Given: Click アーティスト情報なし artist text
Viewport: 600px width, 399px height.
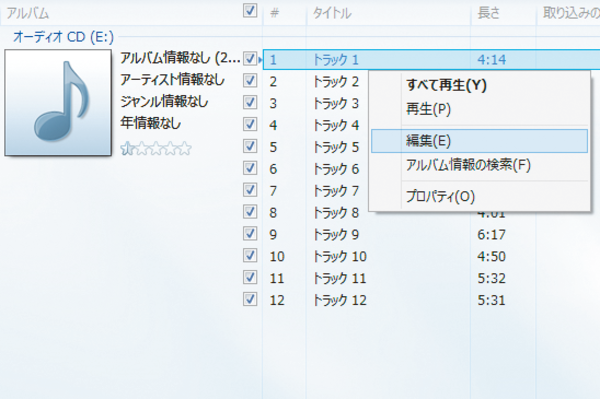Looking at the screenshot, I should point(172,80).
